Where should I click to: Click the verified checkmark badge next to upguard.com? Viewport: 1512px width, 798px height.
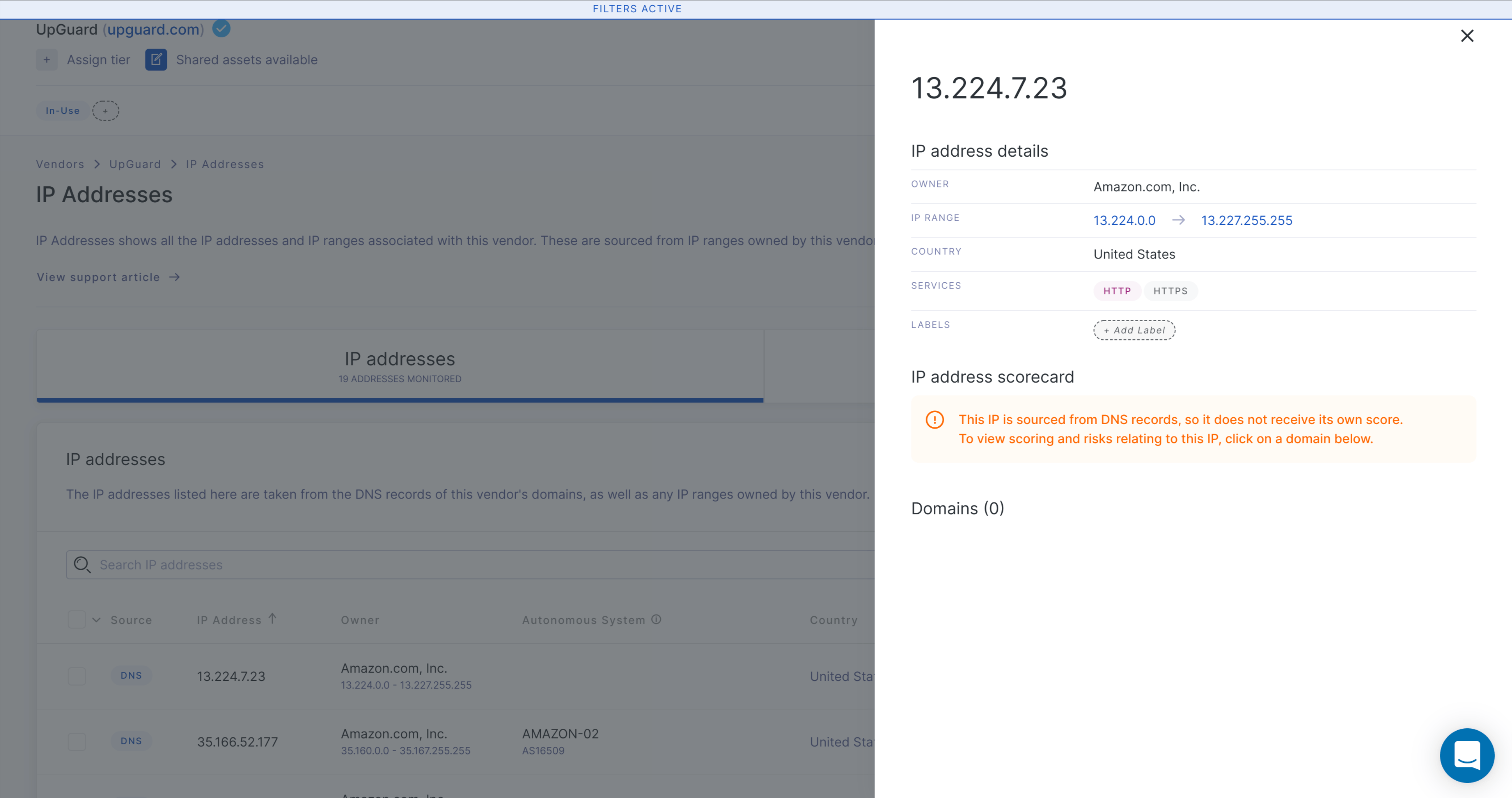click(221, 28)
